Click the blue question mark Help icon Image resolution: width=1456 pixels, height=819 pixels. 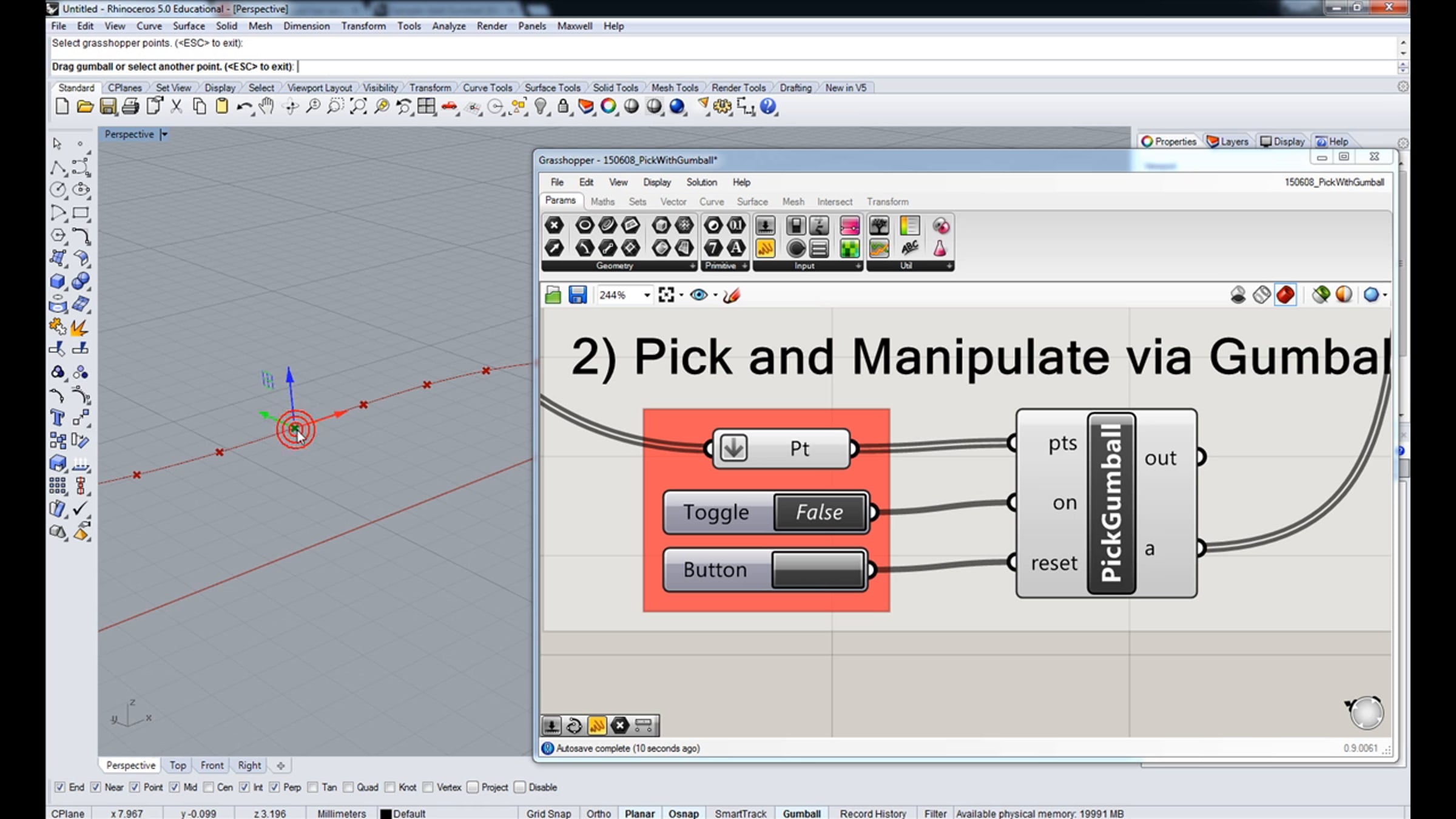point(768,107)
